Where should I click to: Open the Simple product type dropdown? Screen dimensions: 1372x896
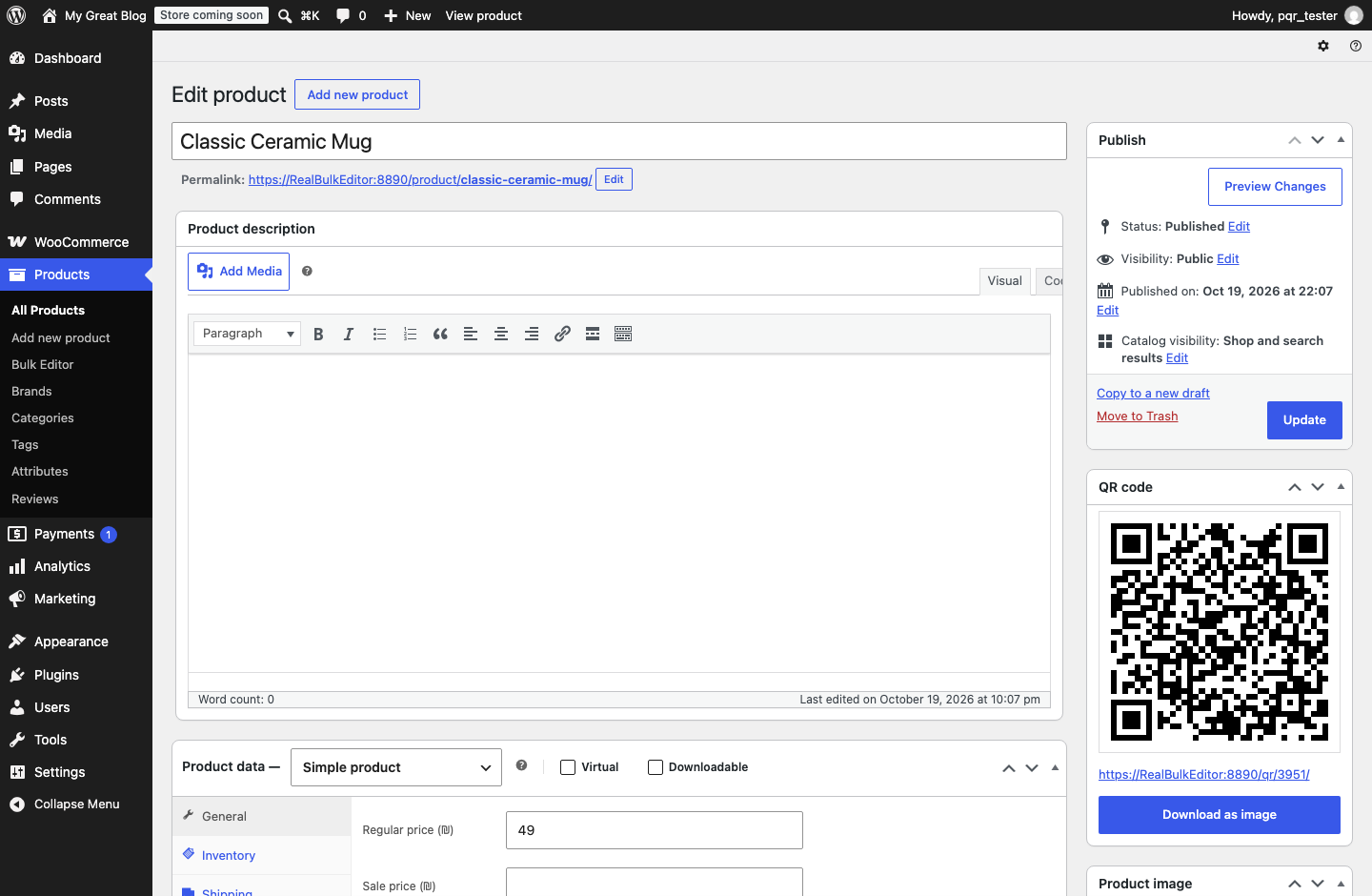(396, 767)
